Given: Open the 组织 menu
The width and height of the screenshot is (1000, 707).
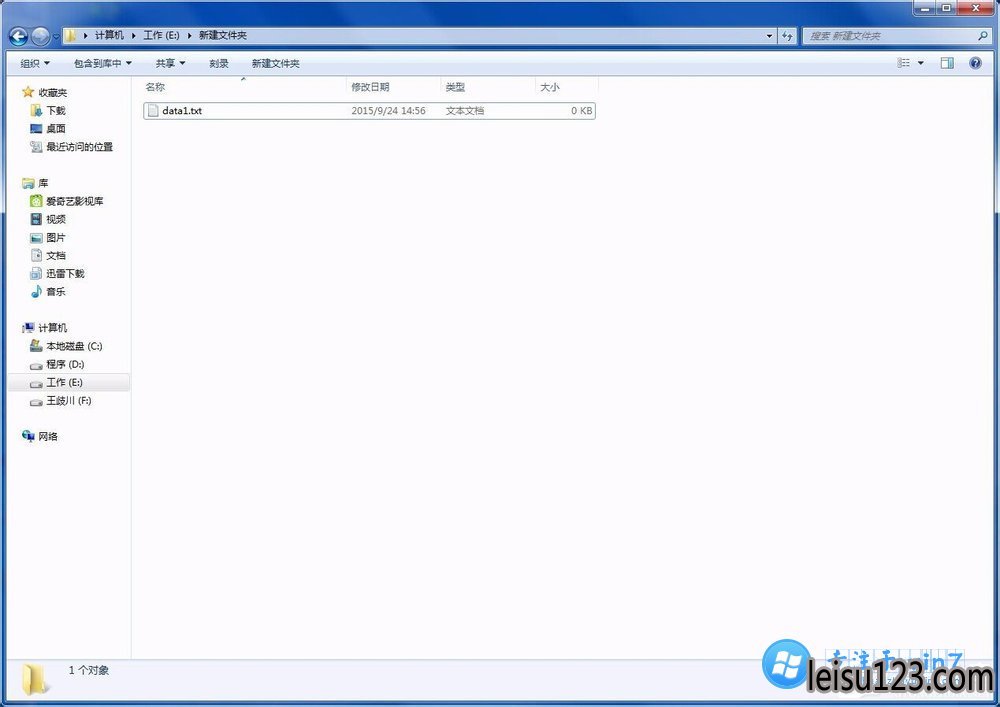Looking at the screenshot, I should (x=34, y=63).
